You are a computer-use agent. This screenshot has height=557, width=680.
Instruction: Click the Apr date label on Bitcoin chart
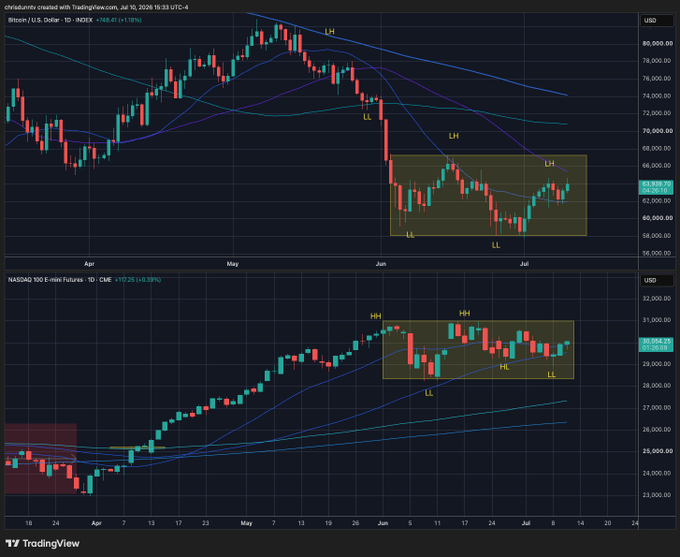click(x=89, y=264)
